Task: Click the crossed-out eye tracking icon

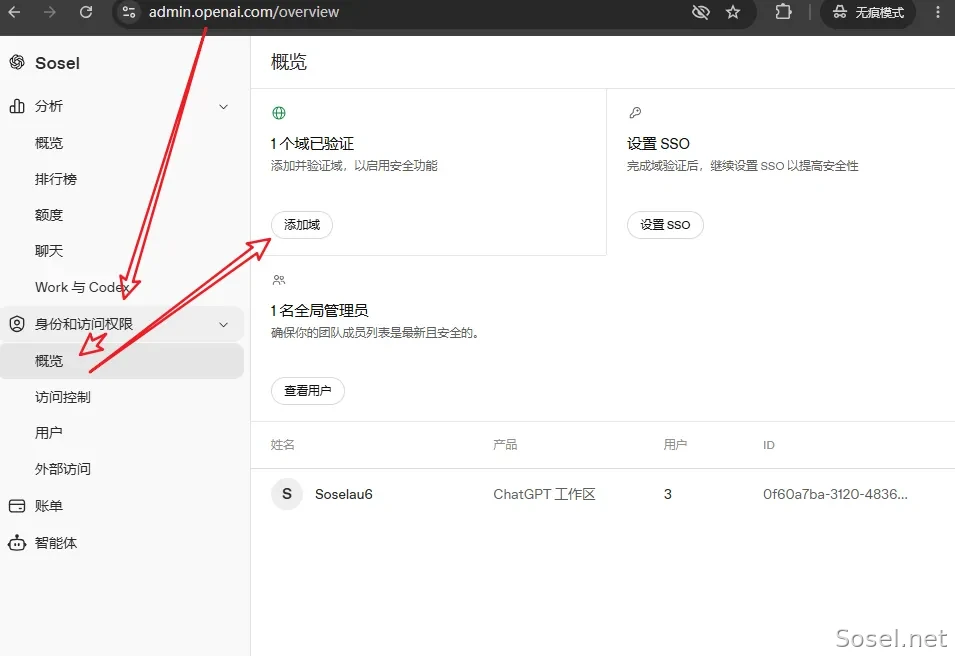Action: click(x=701, y=12)
